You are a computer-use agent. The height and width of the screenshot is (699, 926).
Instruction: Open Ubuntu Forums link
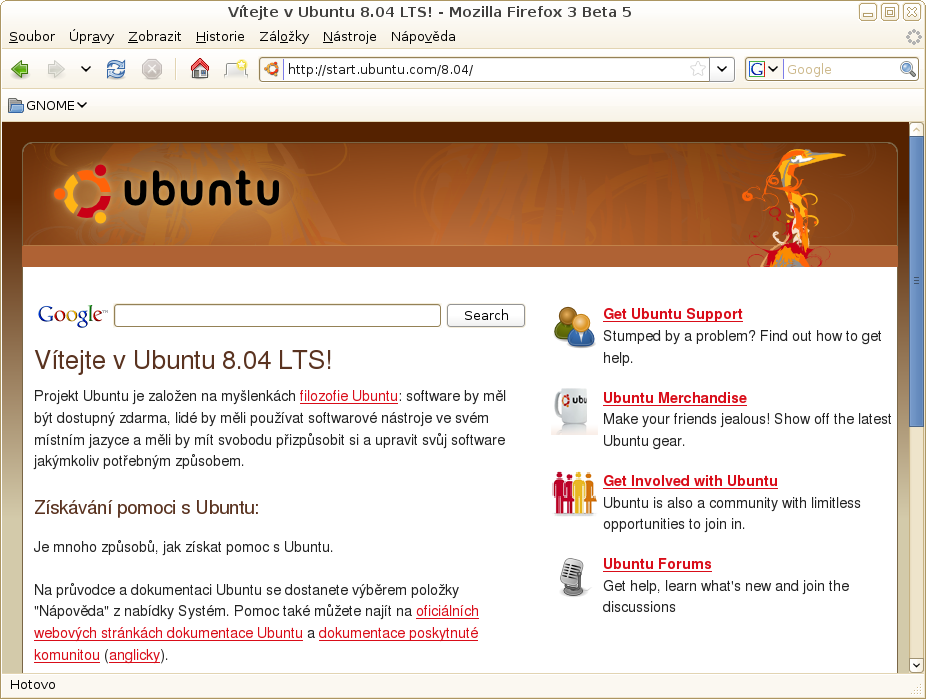(657, 564)
